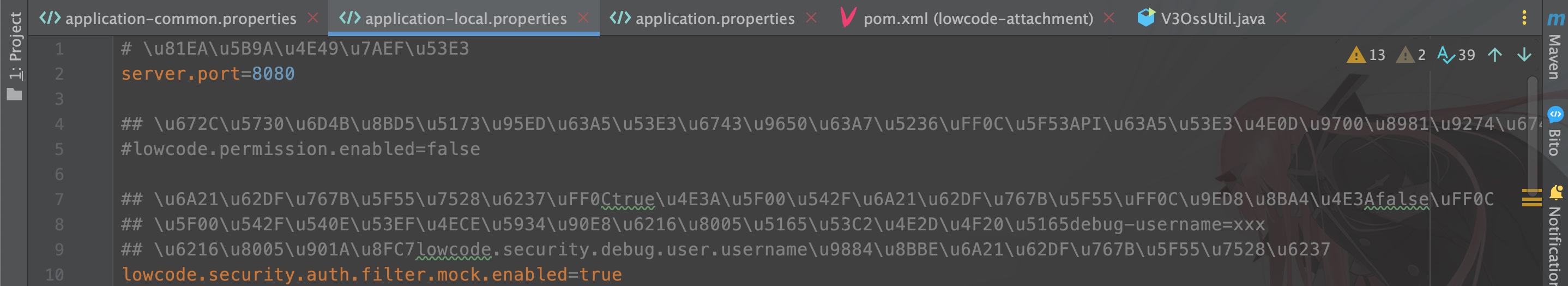Open the Project tool window

pos(15,55)
